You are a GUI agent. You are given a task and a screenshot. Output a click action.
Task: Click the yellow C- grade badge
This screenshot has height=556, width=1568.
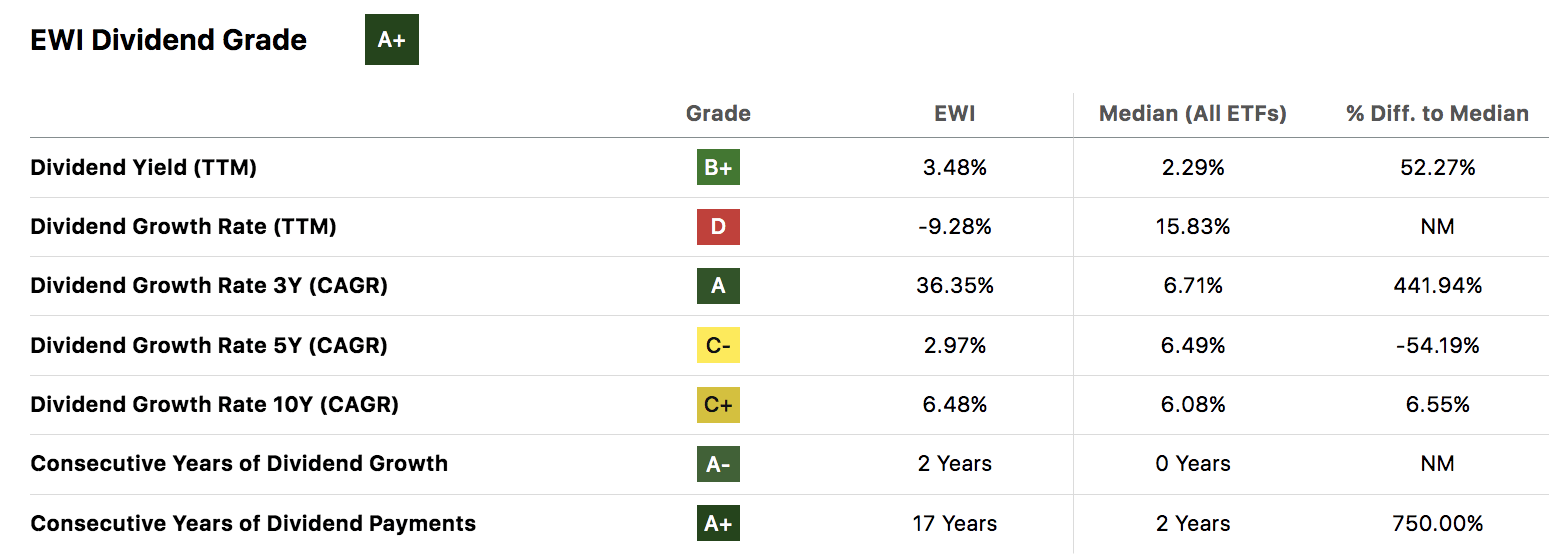[718, 345]
